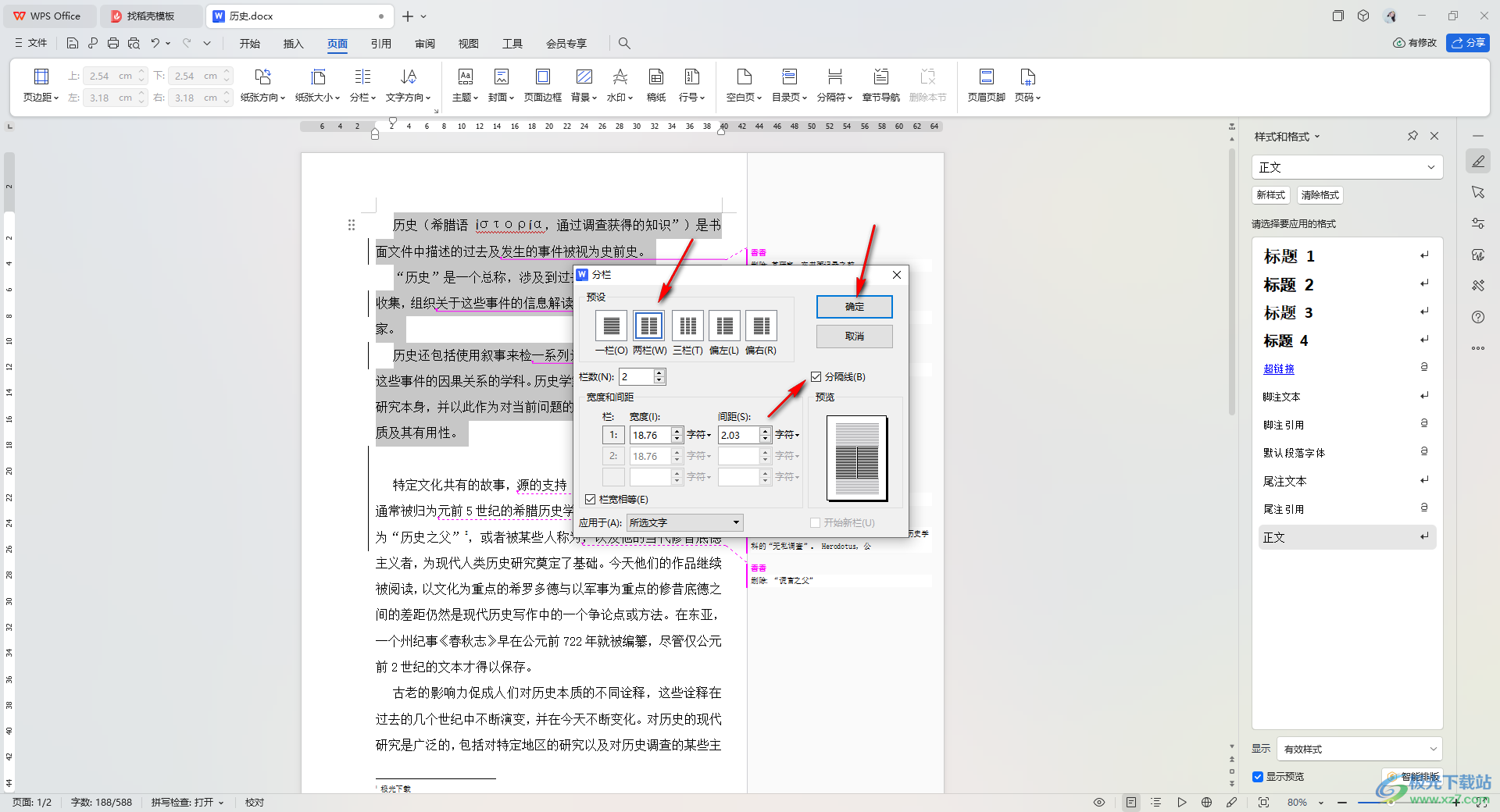Open the 引用 ribbon tab
The image size is (1500, 812).
381,44
